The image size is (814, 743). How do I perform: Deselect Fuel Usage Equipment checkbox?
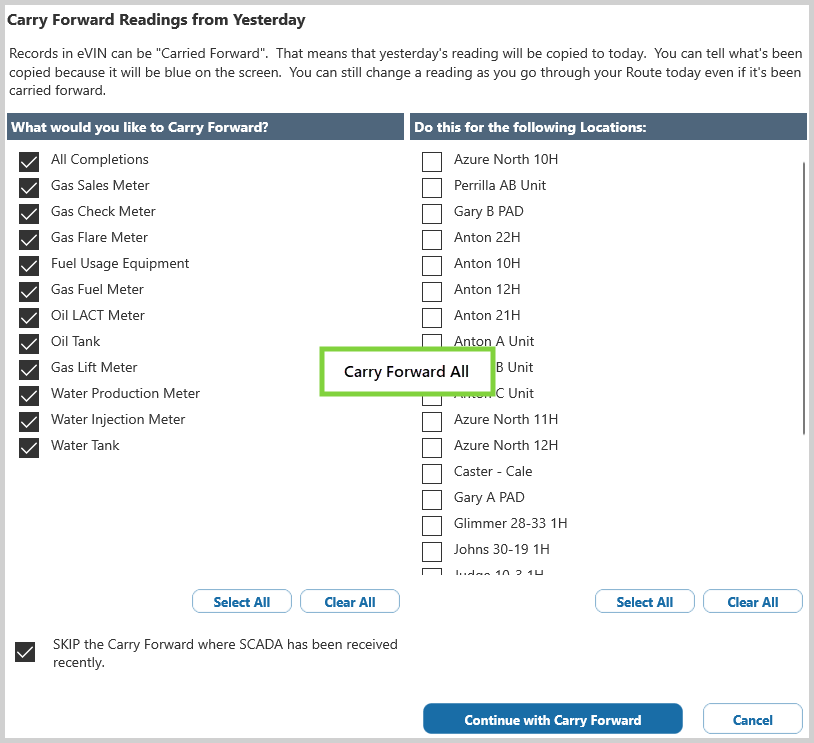pyautogui.click(x=29, y=265)
